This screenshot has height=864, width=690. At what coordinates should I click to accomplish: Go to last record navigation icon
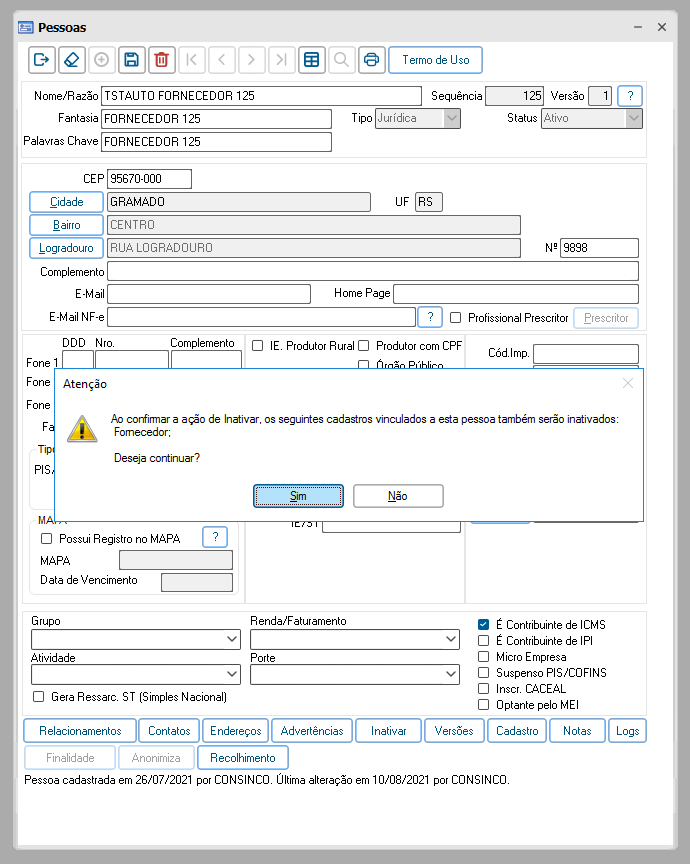coord(281,60)
